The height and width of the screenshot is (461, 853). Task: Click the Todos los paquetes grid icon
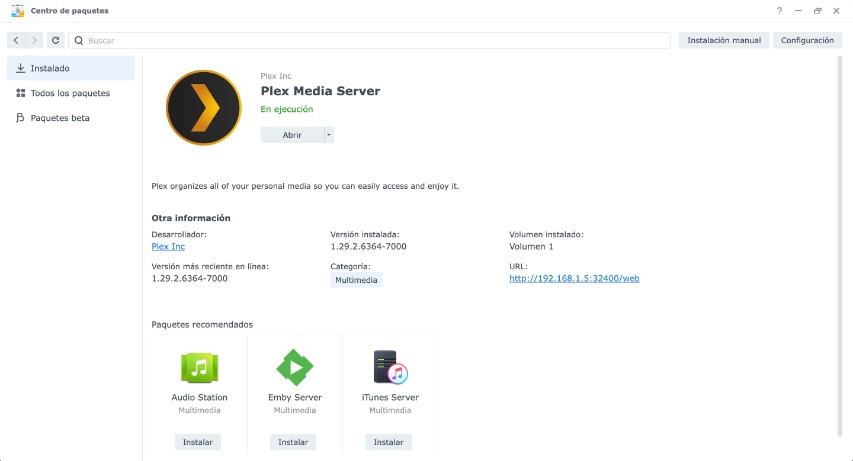(21, 93)
